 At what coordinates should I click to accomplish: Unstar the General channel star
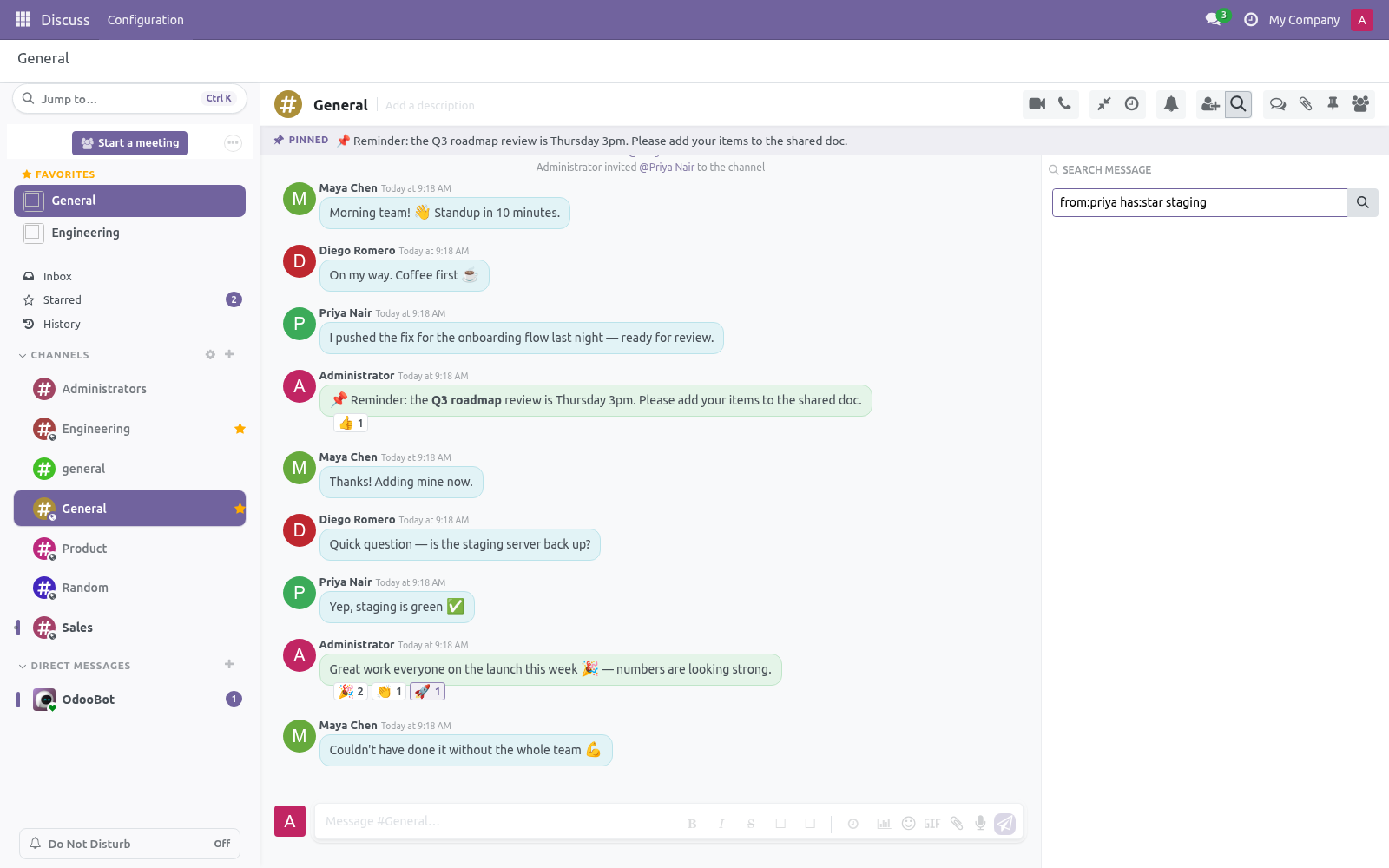pos(240,509)
